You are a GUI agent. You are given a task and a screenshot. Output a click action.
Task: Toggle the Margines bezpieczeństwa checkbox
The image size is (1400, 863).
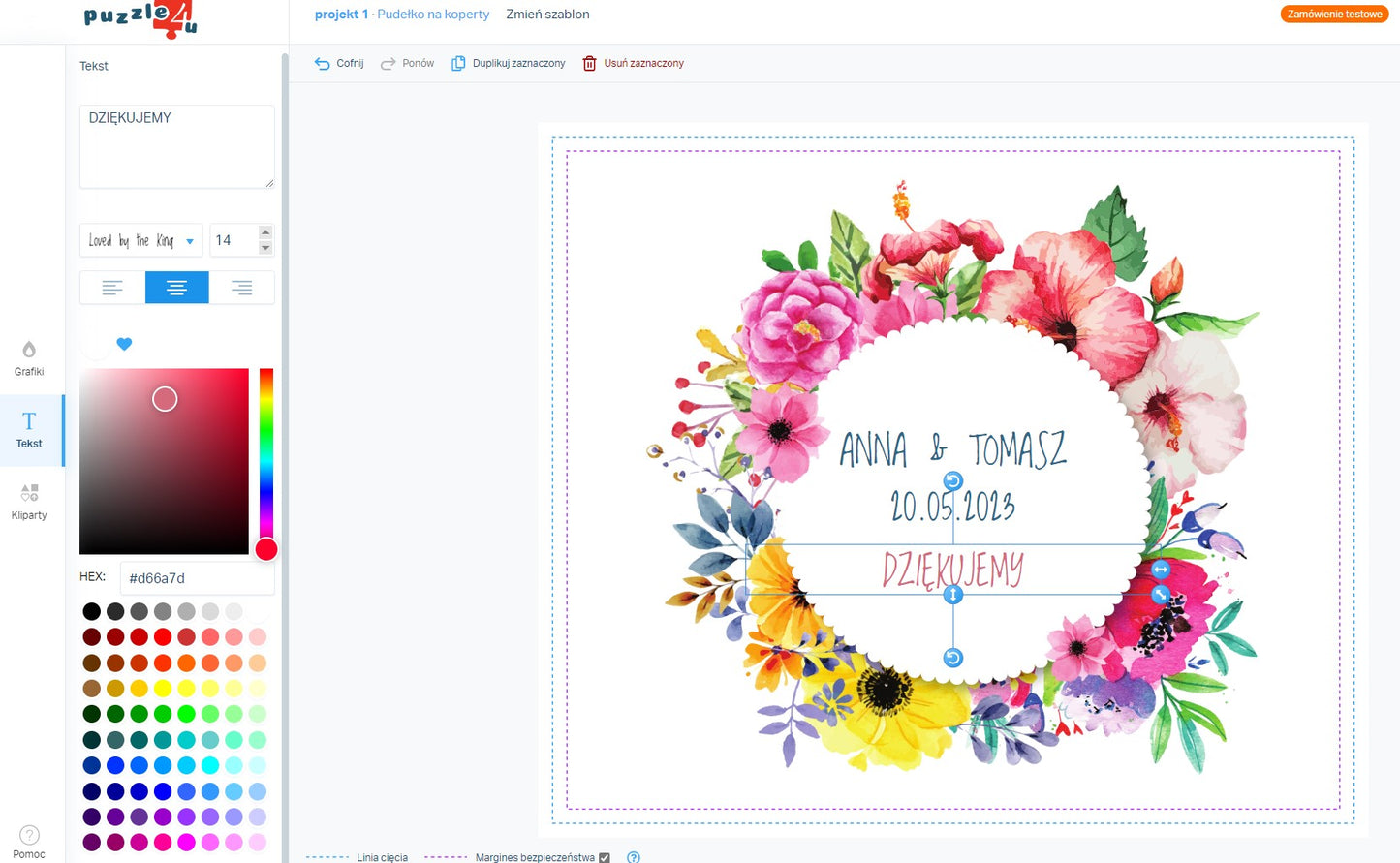pyautogui.click(x=605, y=857)
